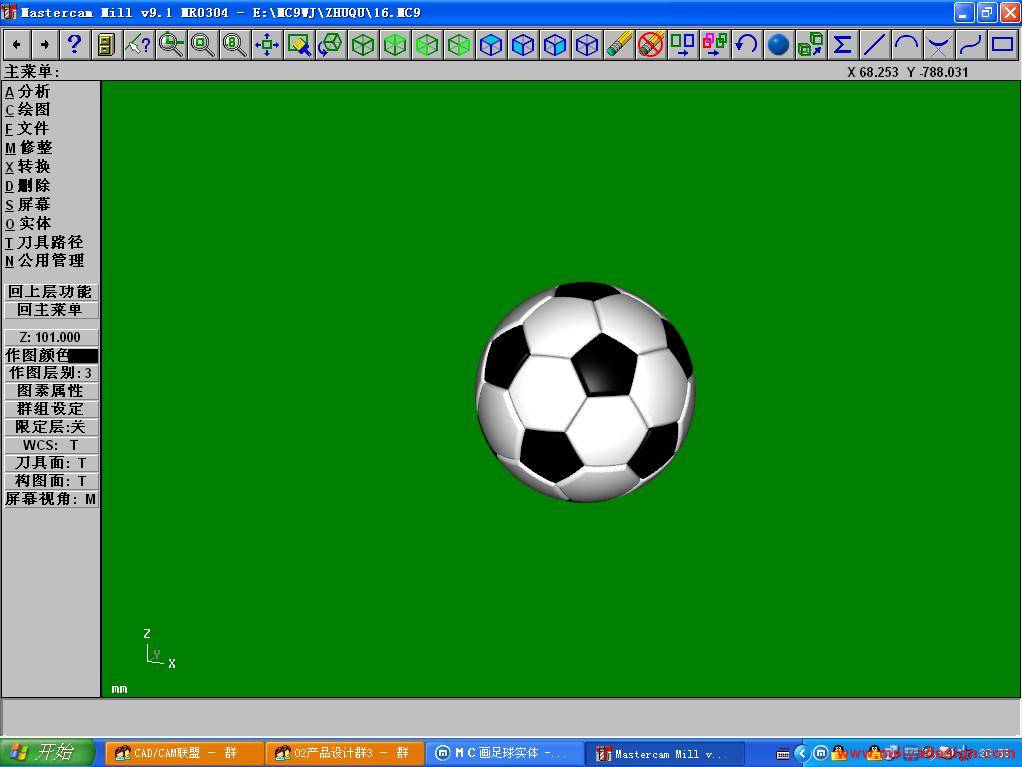Select the Delete eraser tool
Viewport: 1022px width, 767px height.
coord(619,44)
